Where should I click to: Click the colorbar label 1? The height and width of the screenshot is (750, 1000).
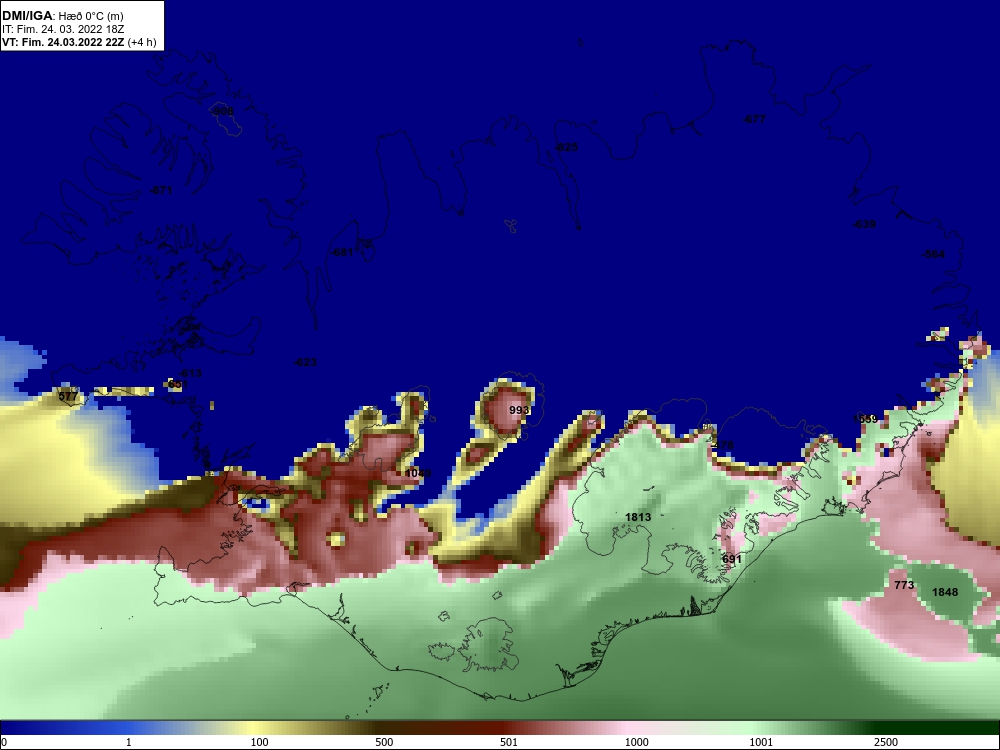click(129, 742)
